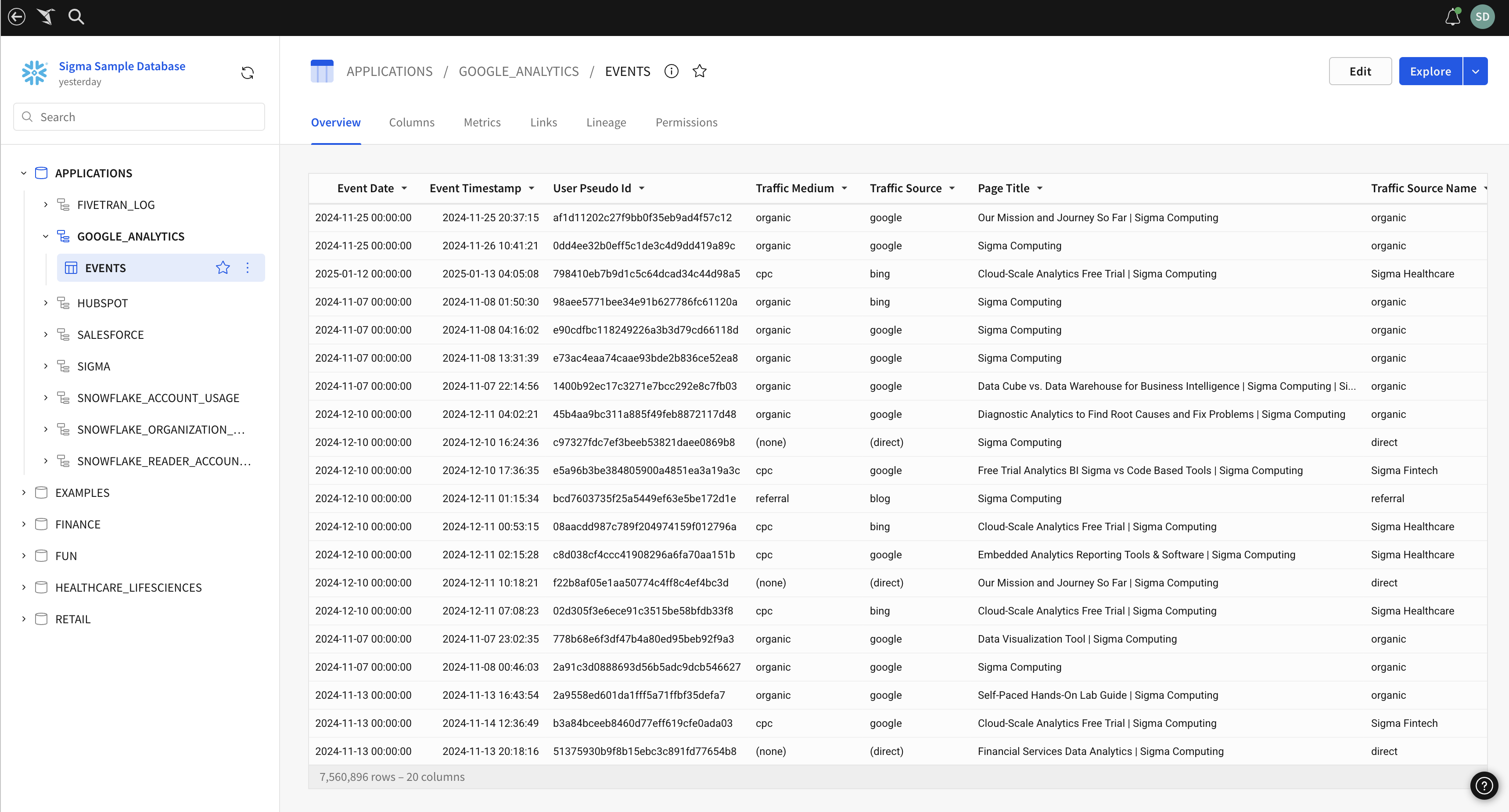Click the star/favorite icon next to EVENTS
Image resolution: width=1509 pixels, height=812 pixels.
[x=223, y=267]
